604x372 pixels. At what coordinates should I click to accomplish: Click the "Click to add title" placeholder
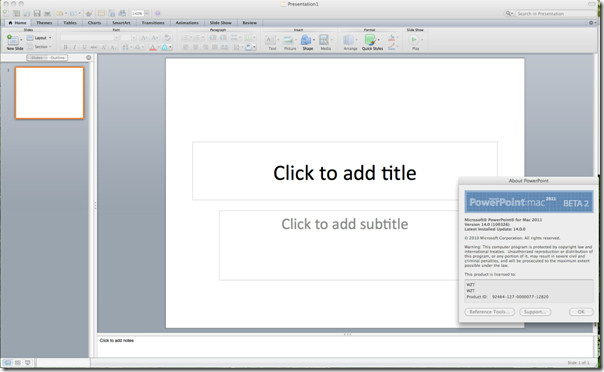coord(345,171)
